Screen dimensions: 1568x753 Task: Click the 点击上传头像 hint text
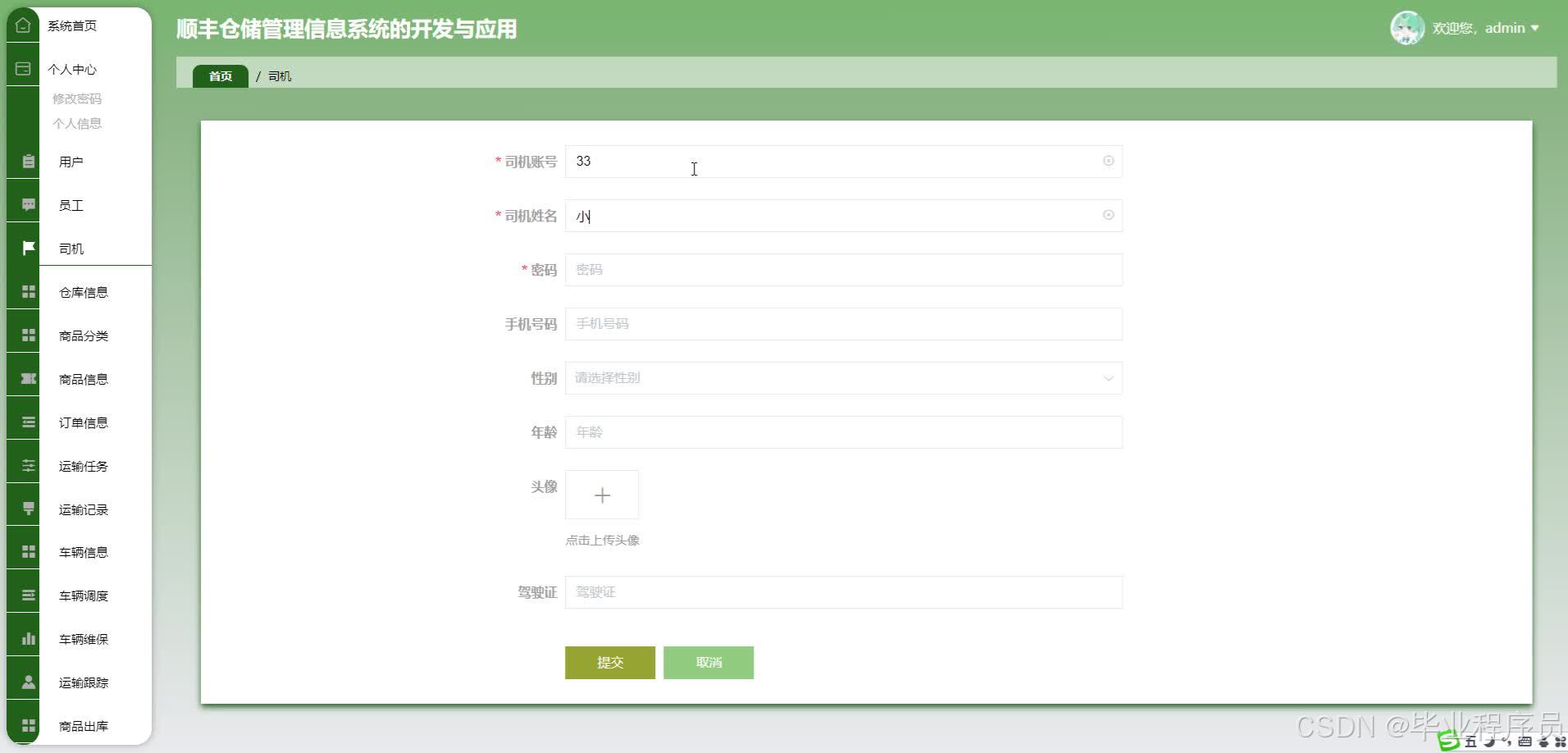point(602,540)
